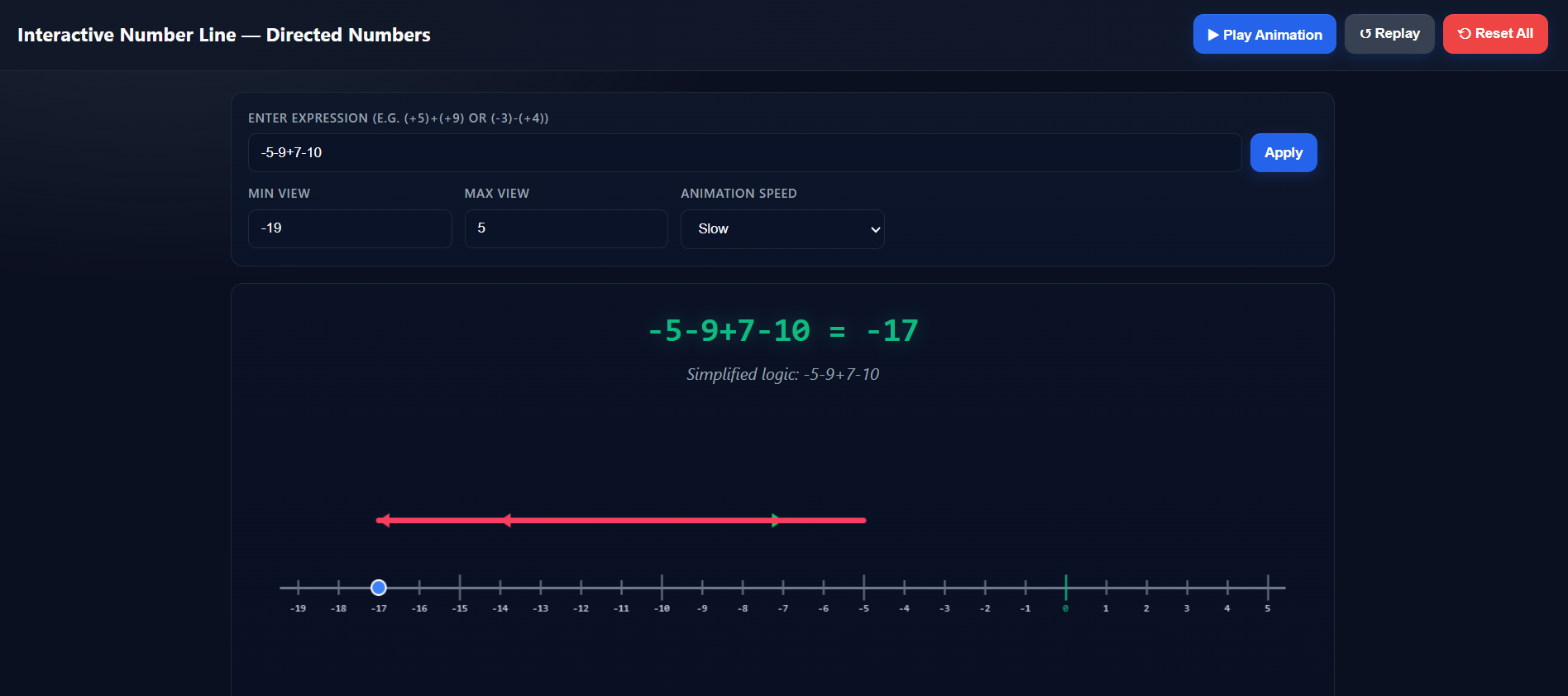
Task: Click the blue marker dot at -17
Action: pyautogui.click(x=379, y=588)
